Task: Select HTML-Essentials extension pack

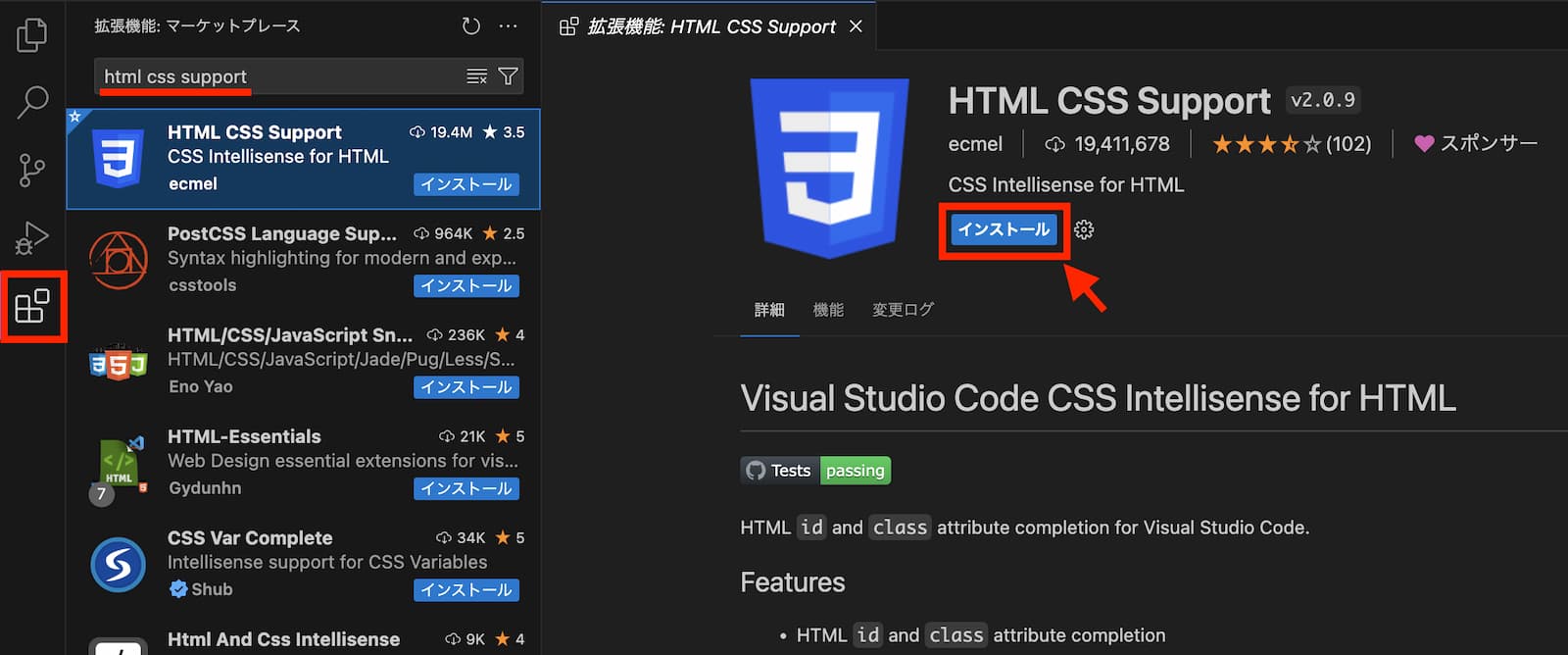Action: [x=303, y=463]
